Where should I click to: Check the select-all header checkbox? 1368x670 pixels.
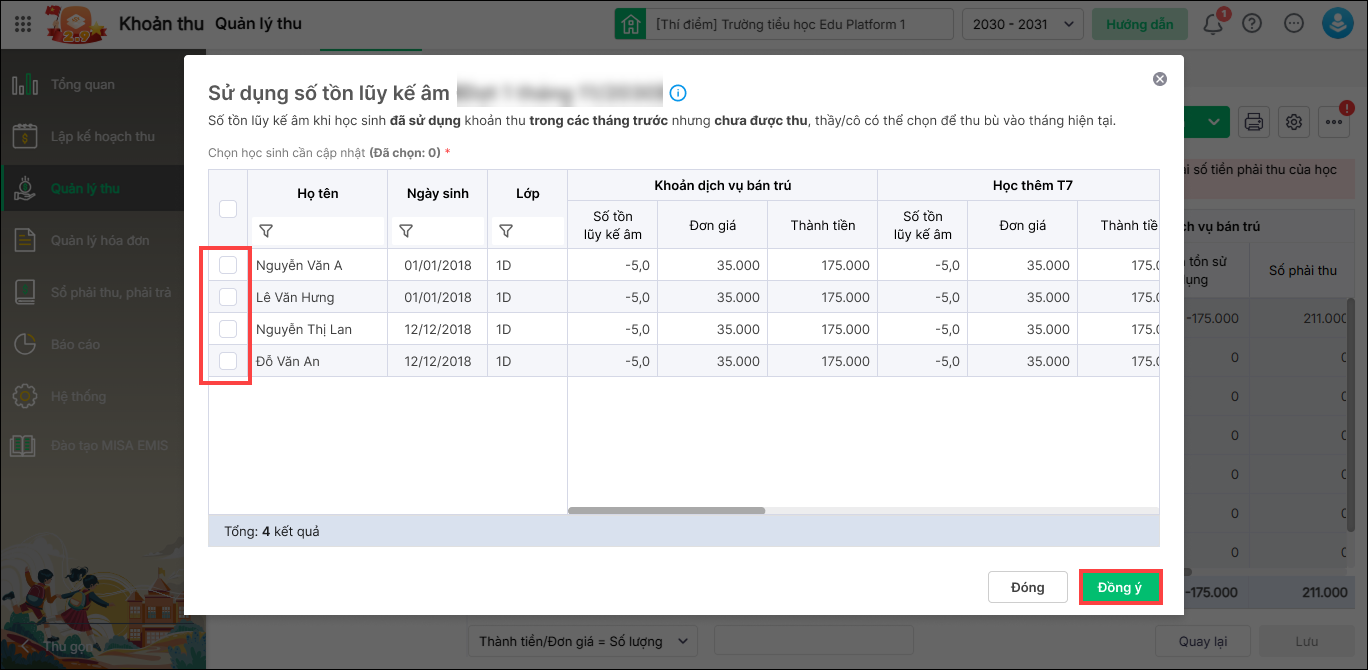(x=228, y=209)
